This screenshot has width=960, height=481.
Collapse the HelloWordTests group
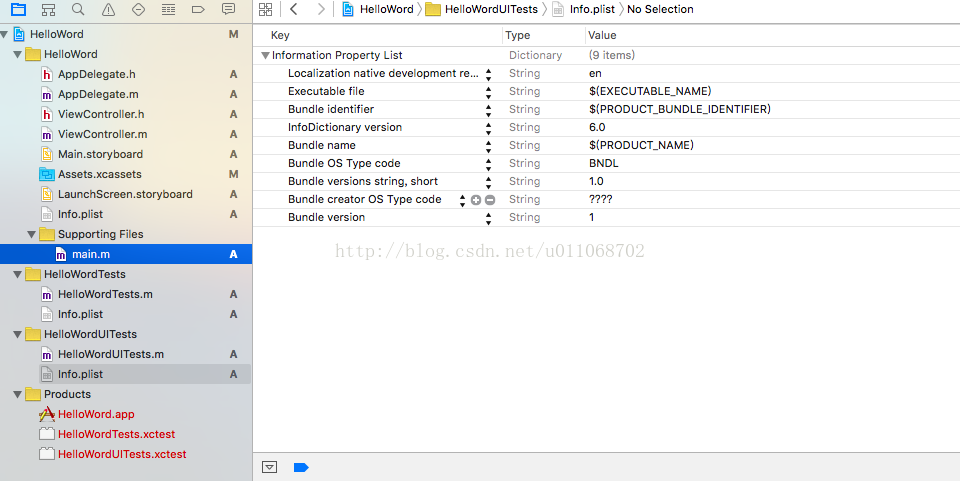18,275
